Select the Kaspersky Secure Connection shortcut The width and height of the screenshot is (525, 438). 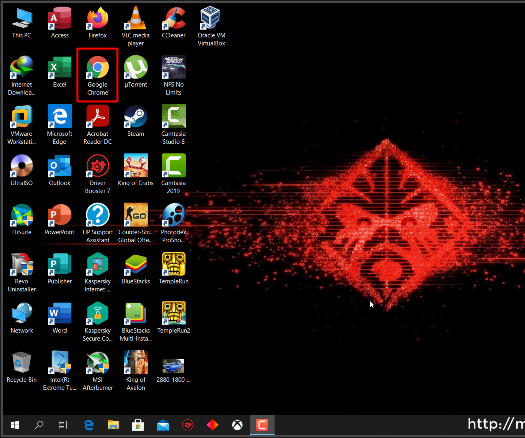[98, 322]
